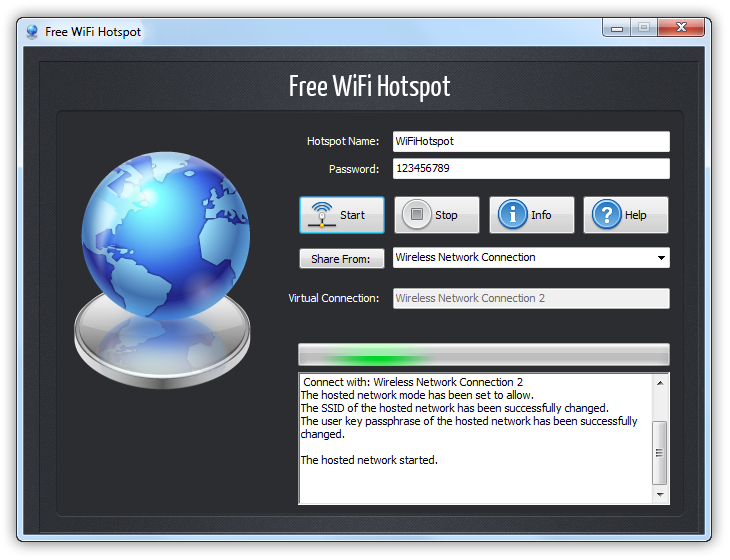730x560 pixels.
Task: Click the Free WiFi Hotspot title bar text
Action: [93, 31]
